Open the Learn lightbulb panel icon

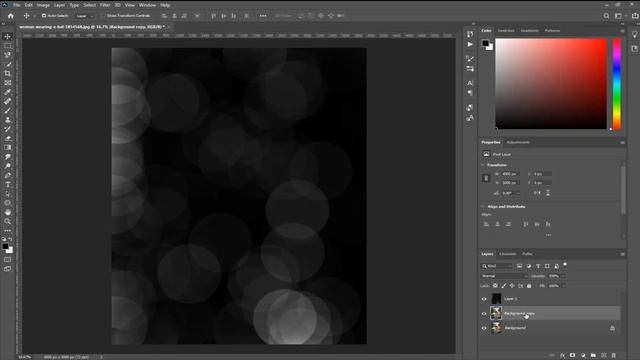pos(635,35)
